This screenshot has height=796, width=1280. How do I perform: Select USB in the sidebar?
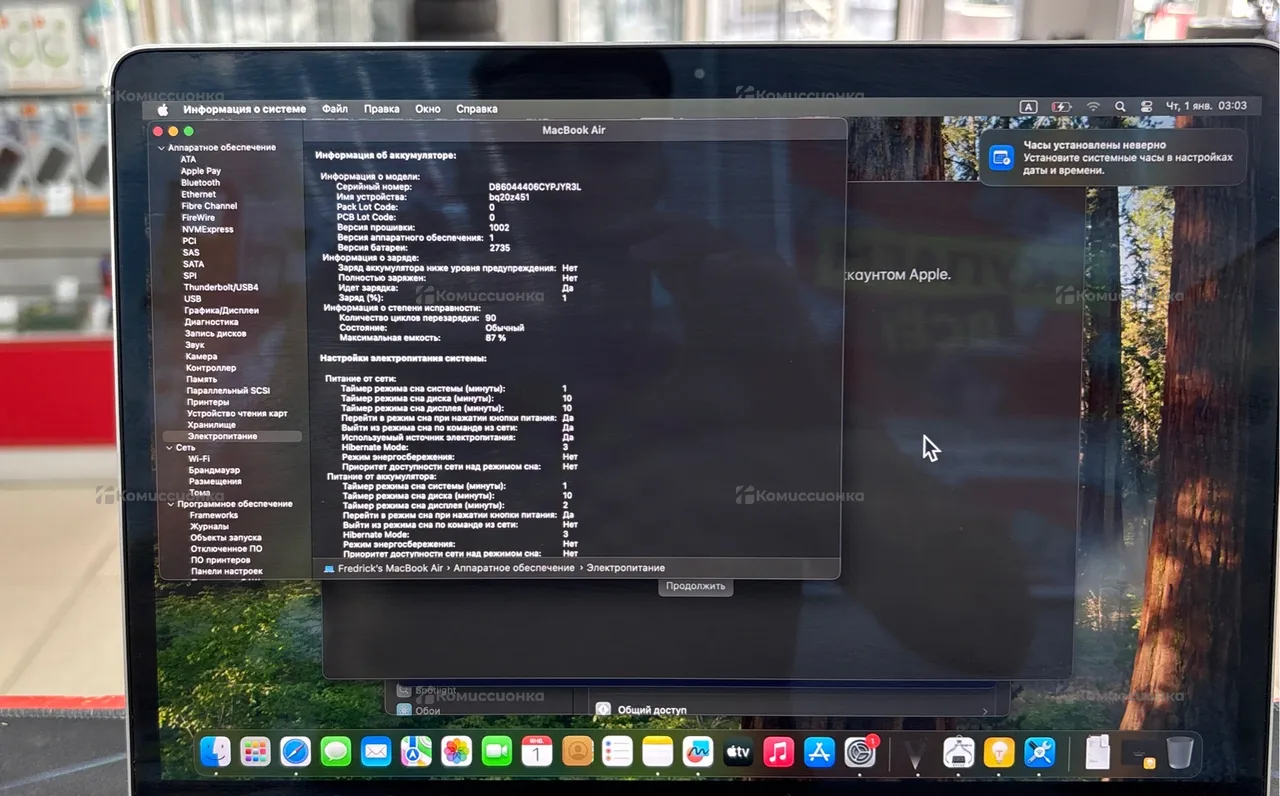point(193,299)
